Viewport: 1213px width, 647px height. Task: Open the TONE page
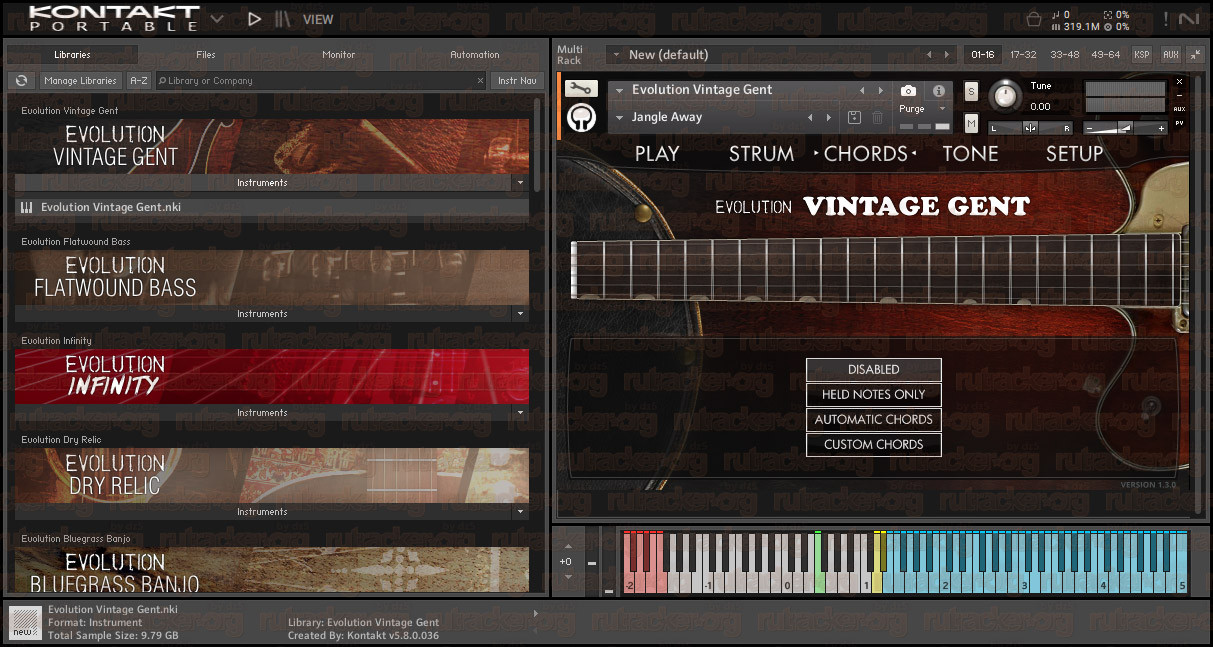point(971,154)
